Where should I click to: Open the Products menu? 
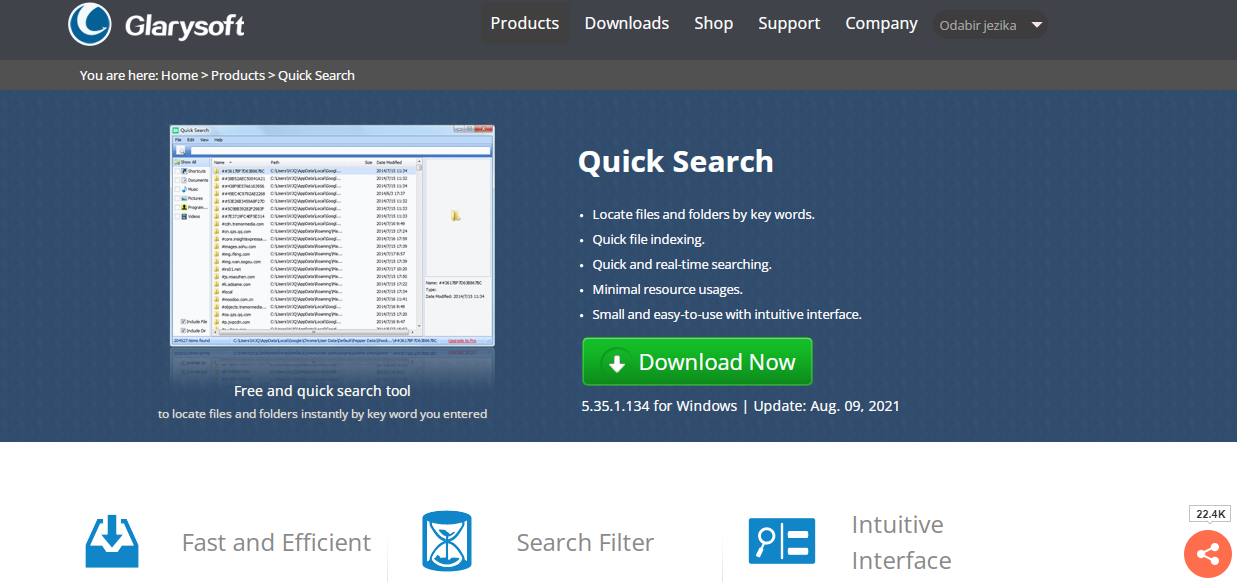point(525,23)
